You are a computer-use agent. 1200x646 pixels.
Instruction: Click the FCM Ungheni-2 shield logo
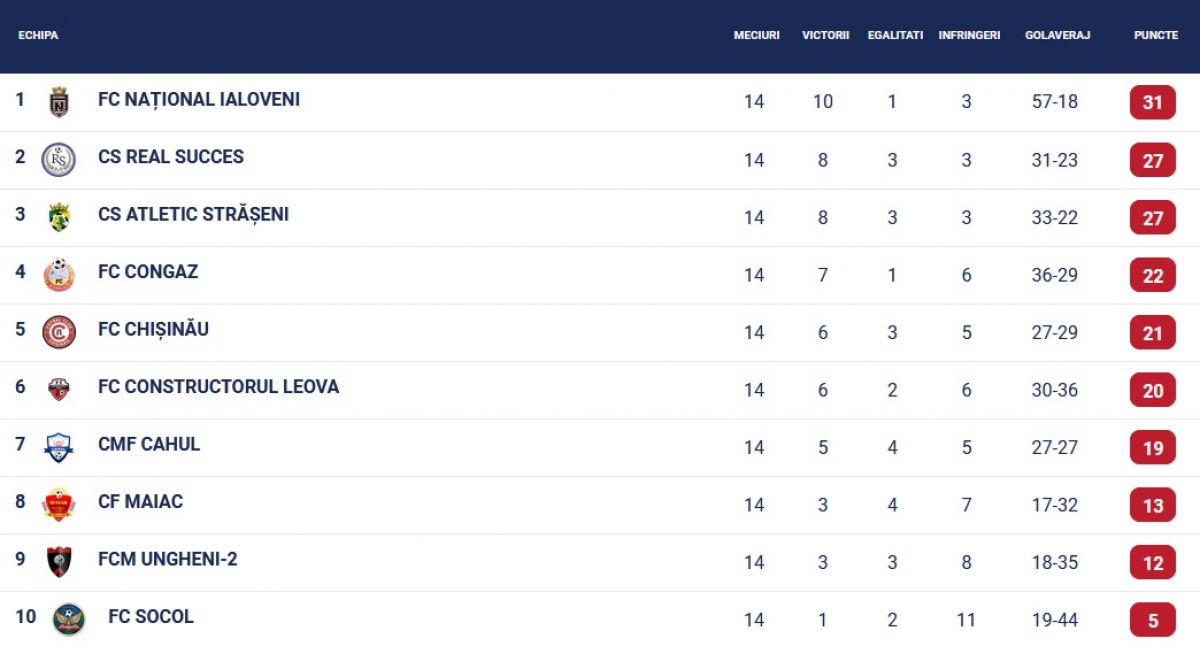(x=59, y=562)
